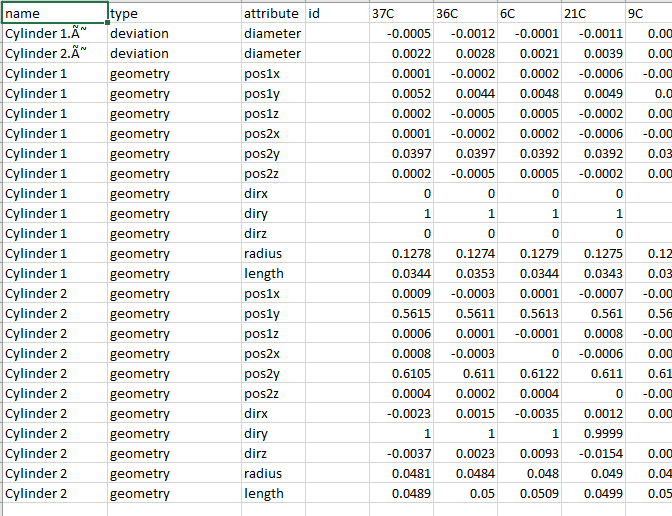The width and height of the screenshot is (672, 516).
Task: Select the 'name' header cell
Action: (54, 13)
